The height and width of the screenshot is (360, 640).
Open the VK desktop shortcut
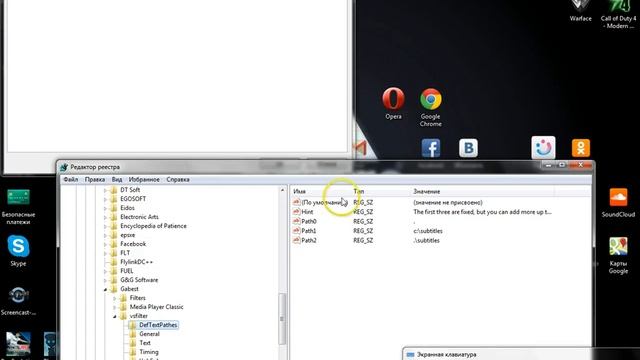coord(468,148)
